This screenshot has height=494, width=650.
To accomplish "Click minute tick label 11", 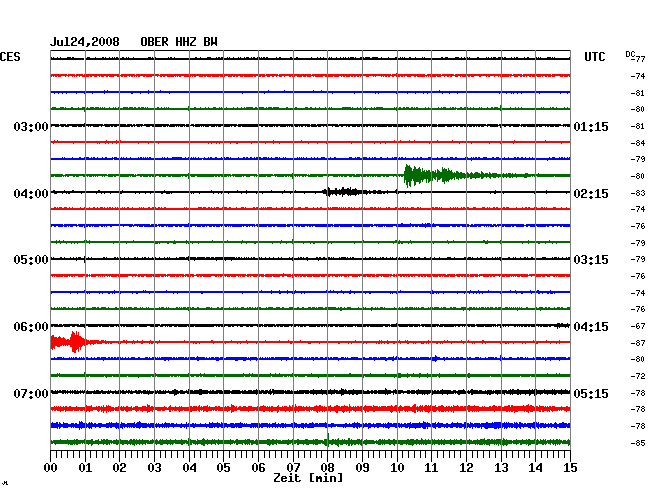I will point(431,467).
